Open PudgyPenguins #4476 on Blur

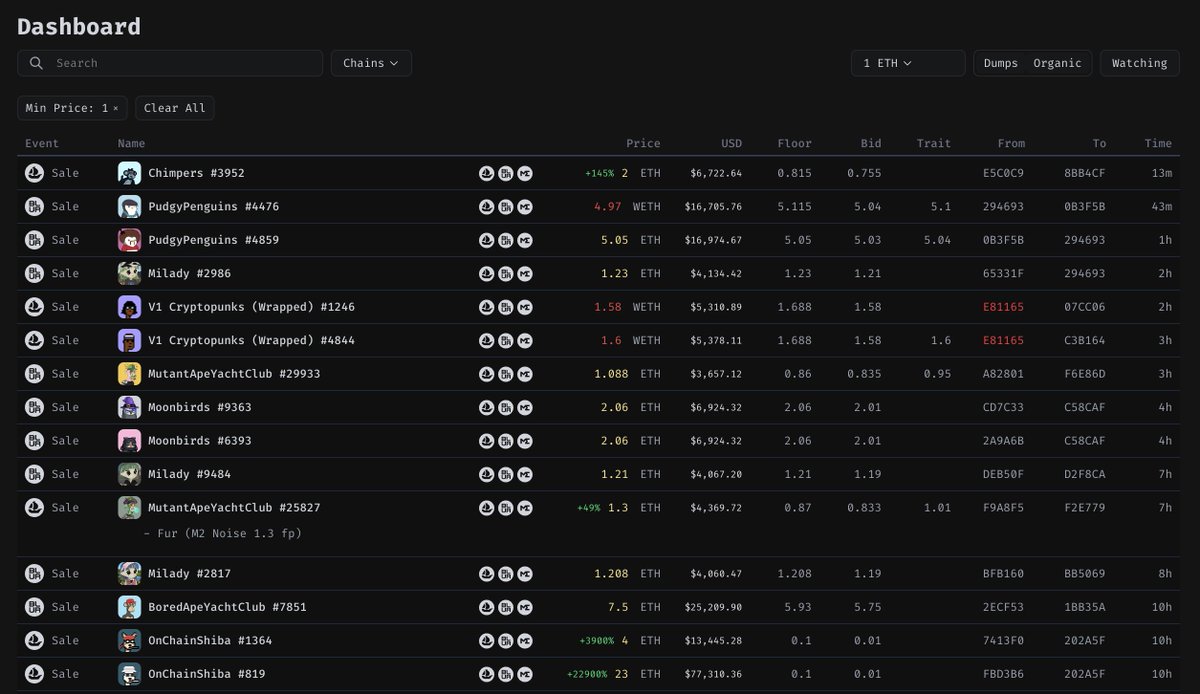tap(506, 206)
